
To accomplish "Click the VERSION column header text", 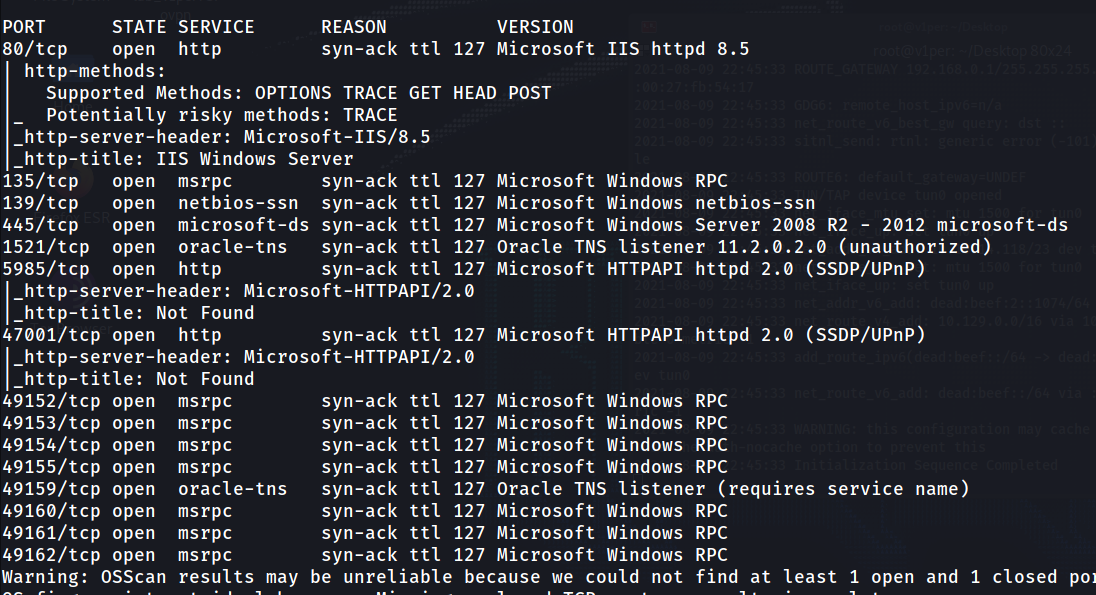I will click(535, 27).
